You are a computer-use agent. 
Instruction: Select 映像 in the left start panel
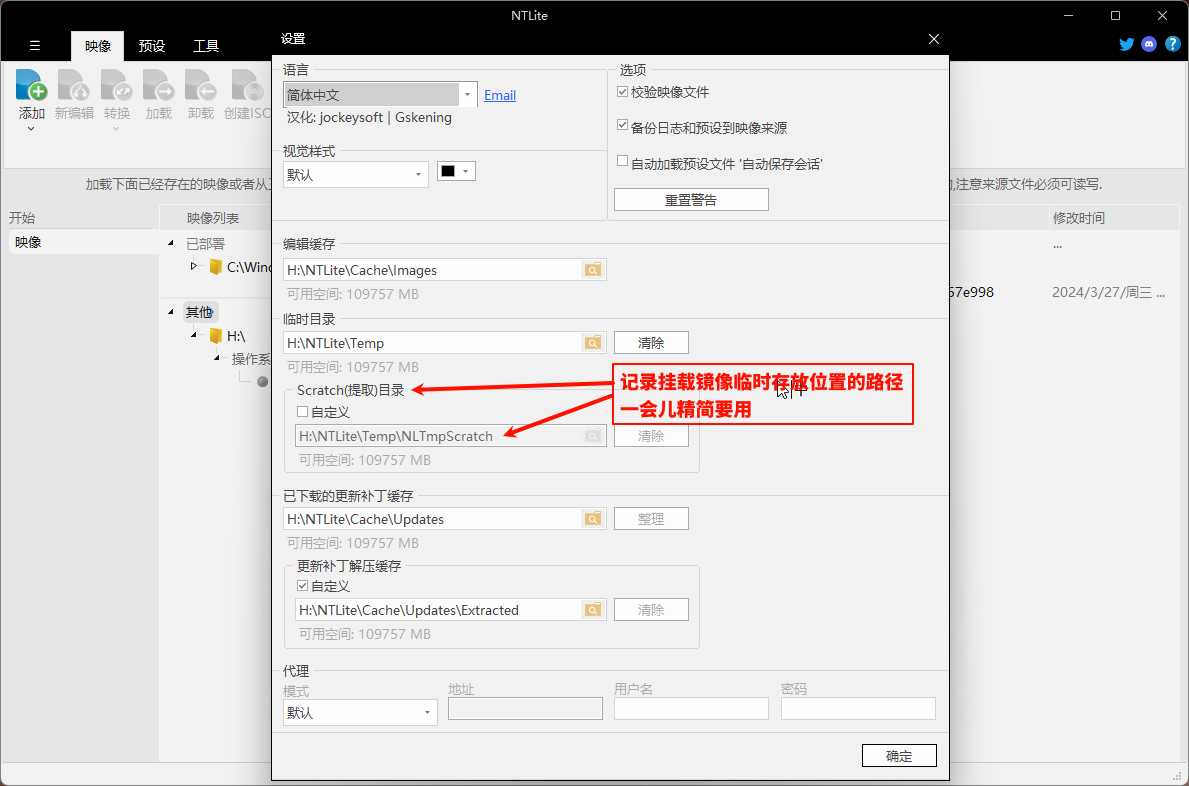[x=83, y=243]
